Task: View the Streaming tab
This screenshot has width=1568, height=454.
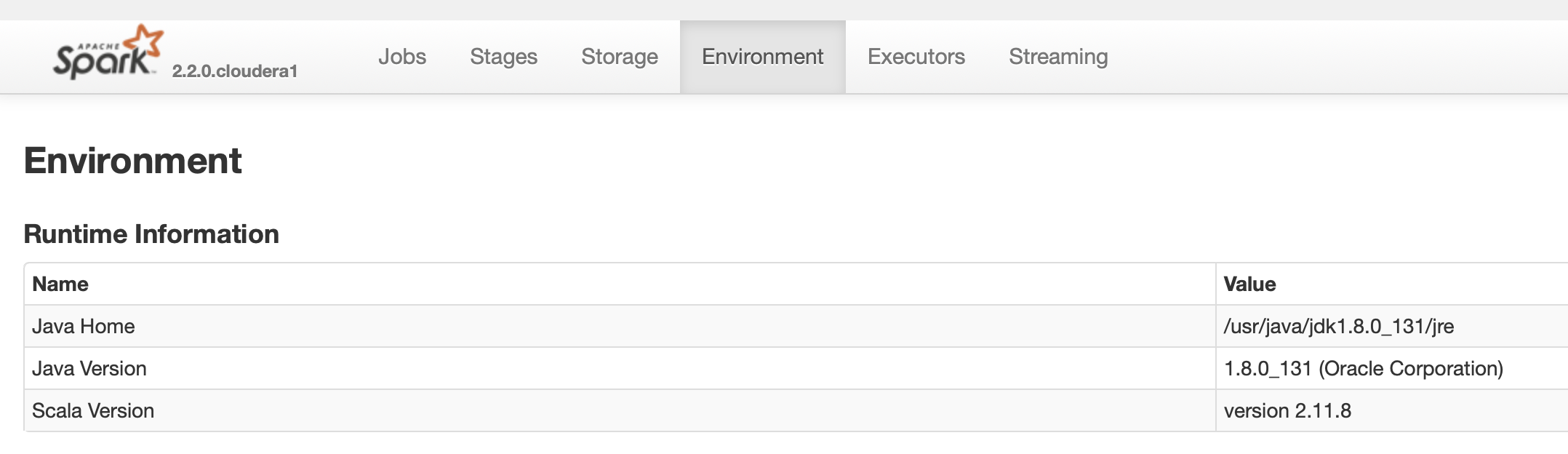Action: tap(1058, 56)
